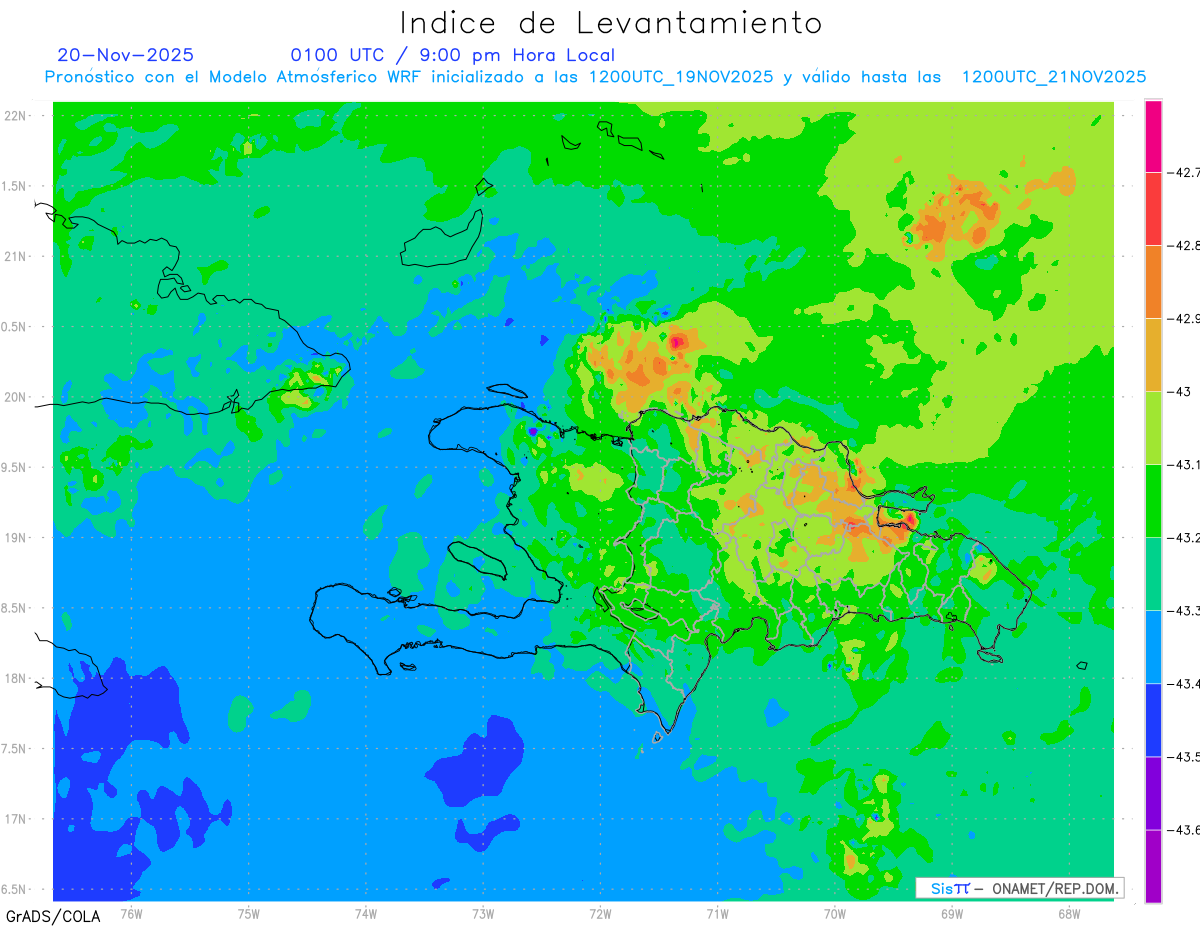Click the '74W' longitude label
The width and height of the screenshot is (1200, 927).
tap(366, 914)
